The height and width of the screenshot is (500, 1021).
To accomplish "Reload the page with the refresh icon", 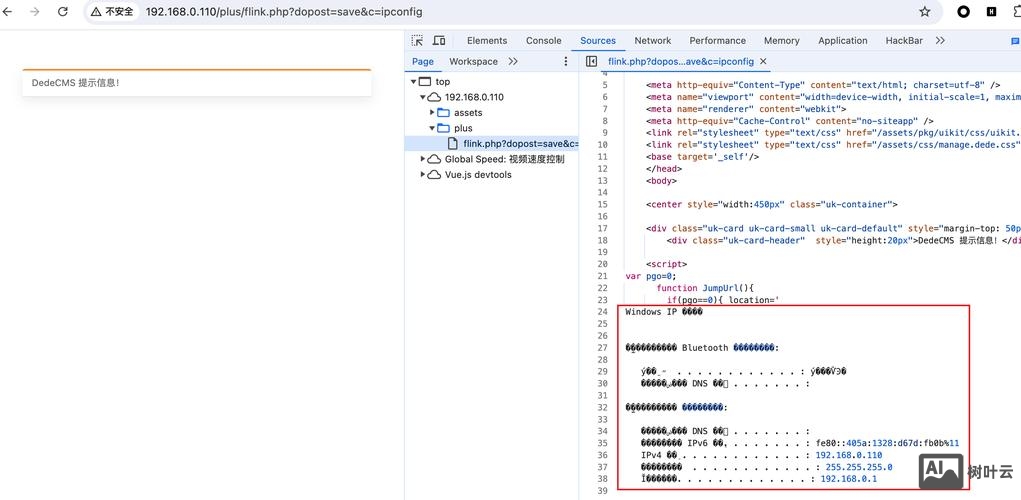I will 63,12.
